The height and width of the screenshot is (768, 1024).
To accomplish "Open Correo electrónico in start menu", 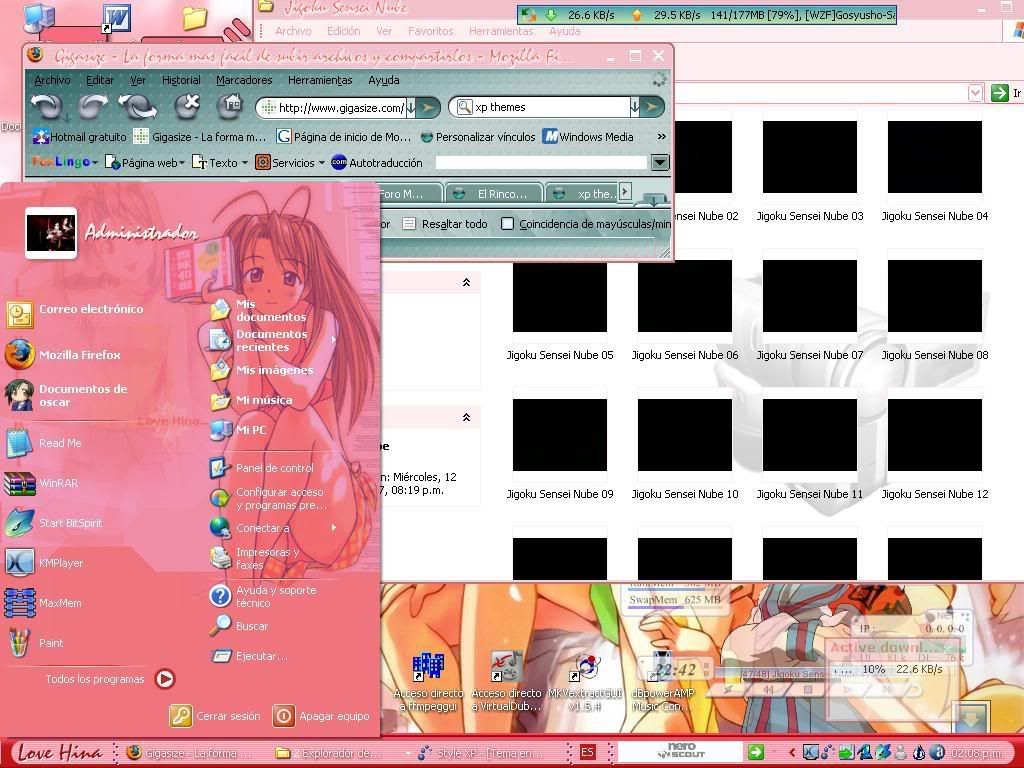I will coord(74,313).
